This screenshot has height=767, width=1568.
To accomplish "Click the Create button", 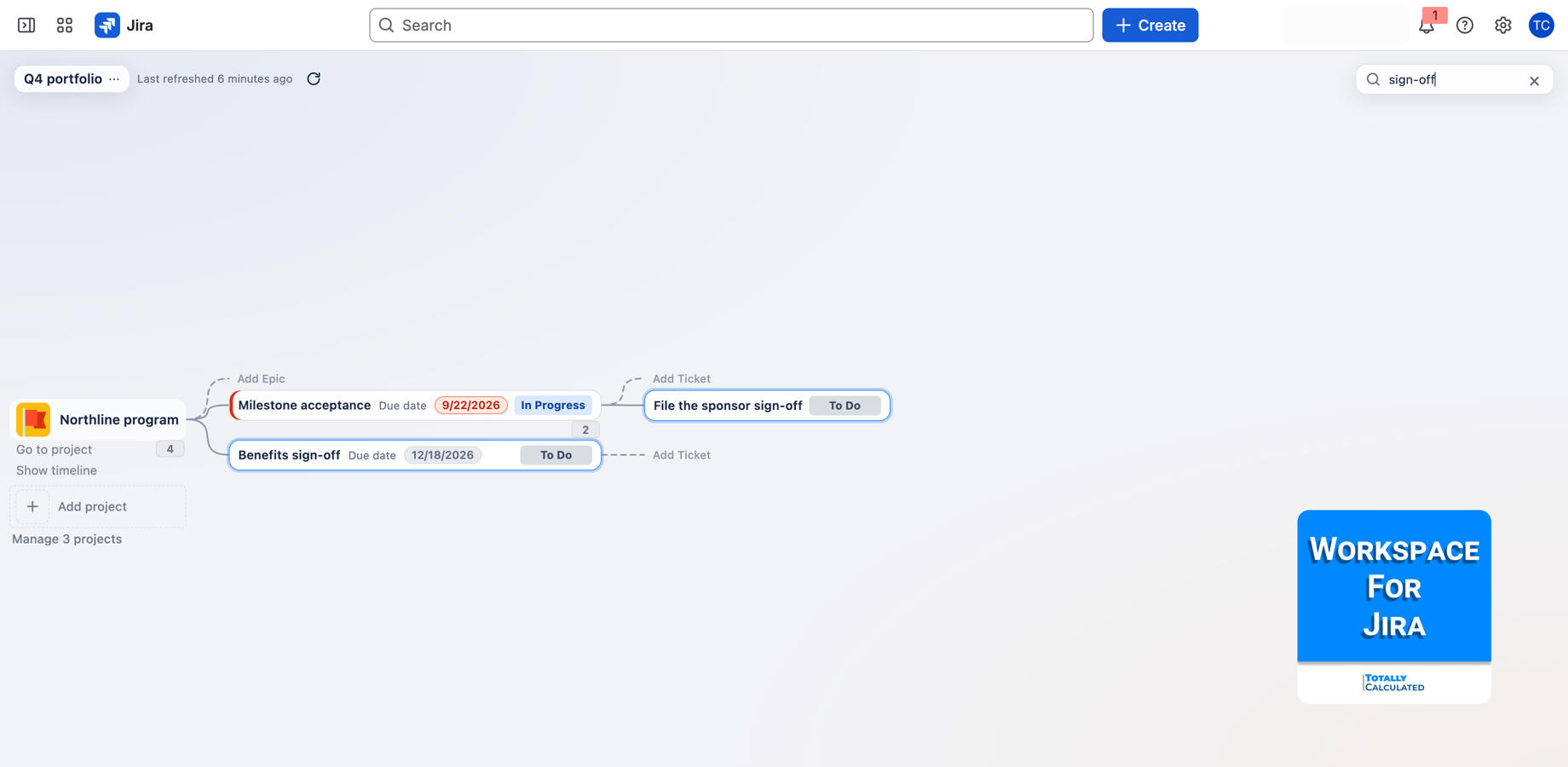I will (x=1150, y=25).
